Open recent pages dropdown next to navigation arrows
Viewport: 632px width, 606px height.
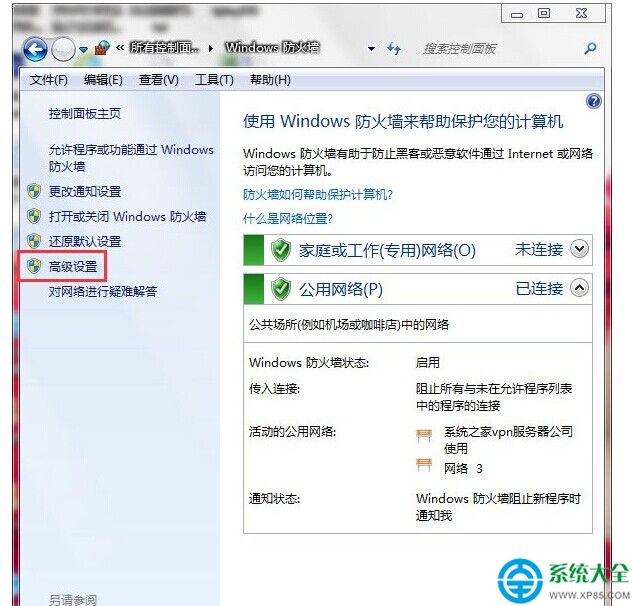pyautogui.click(x=83, y=50)
